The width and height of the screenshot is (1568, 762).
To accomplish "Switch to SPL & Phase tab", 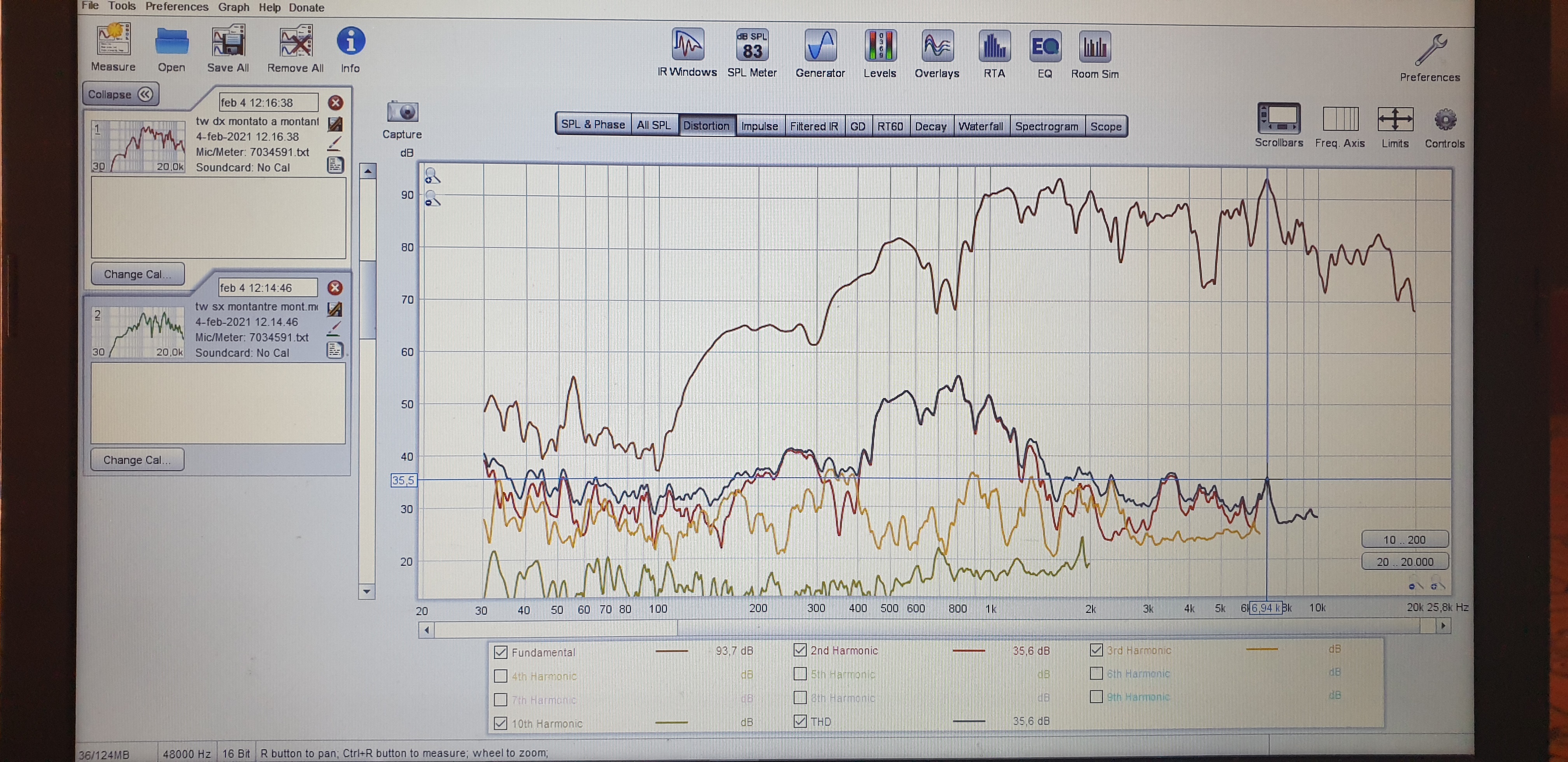I will [593, 124].
